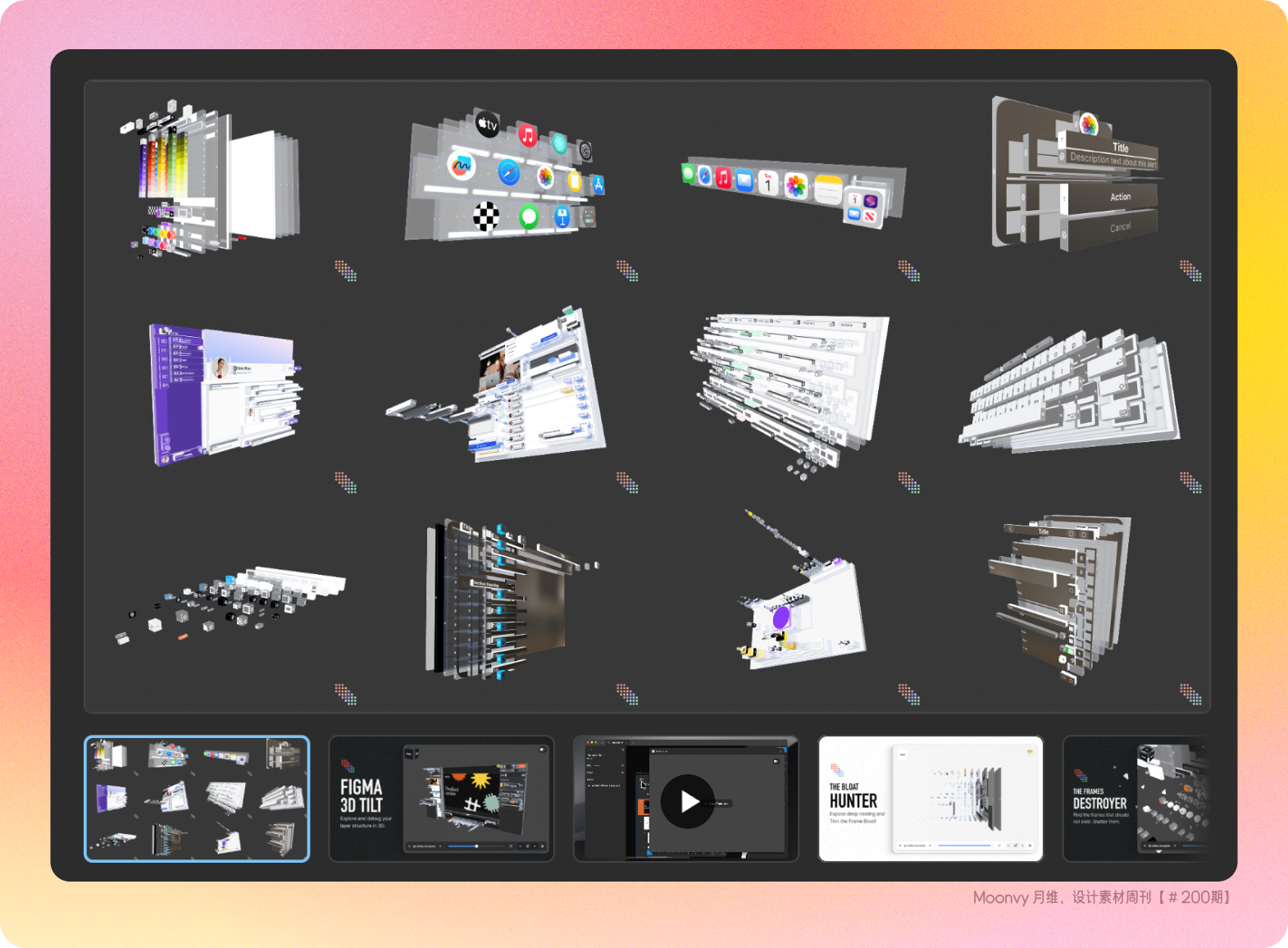Click the Photos icon atop the alert dialog render
This screenshot has width=1288, height=948.
(x=1089, y=125)
